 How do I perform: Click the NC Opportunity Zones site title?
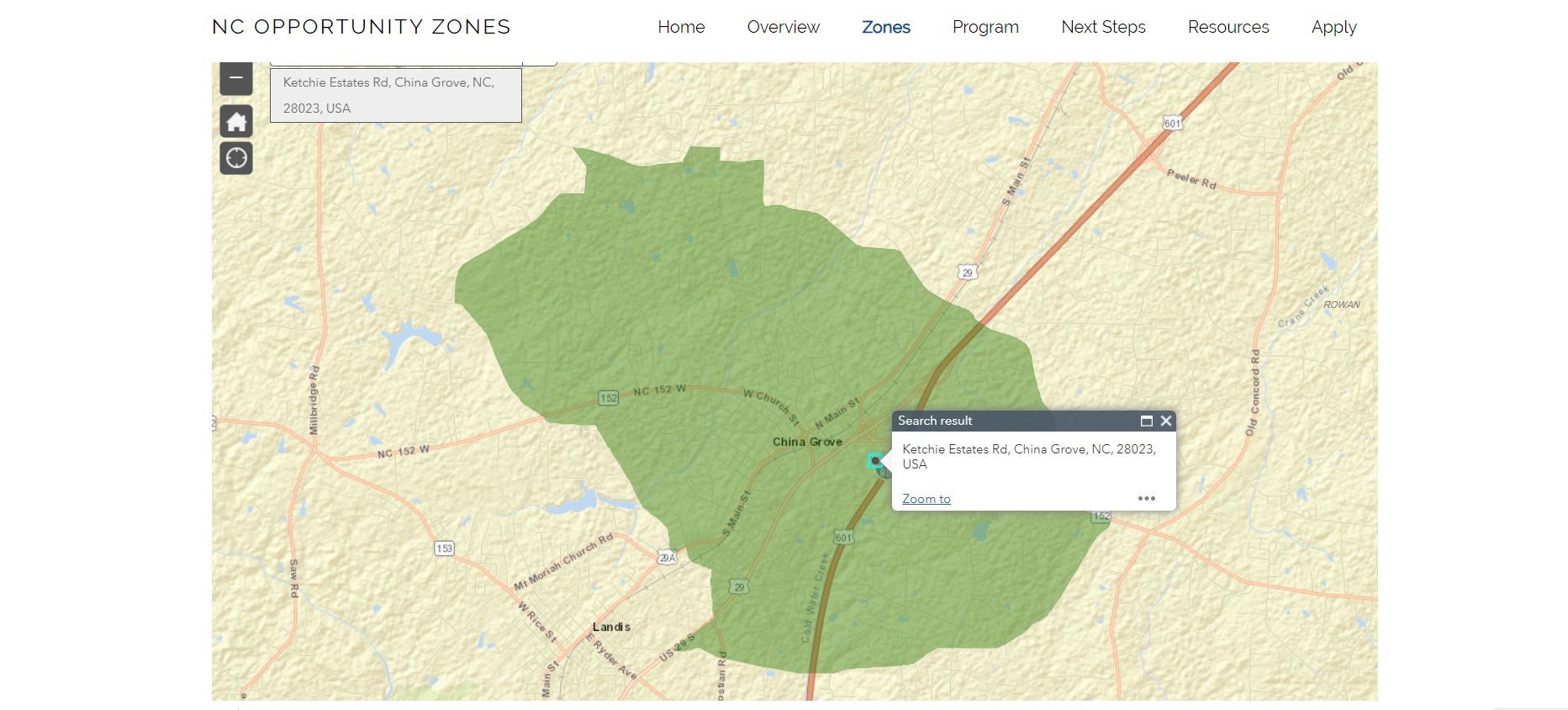pyautogui.click(x=362, y=27)
